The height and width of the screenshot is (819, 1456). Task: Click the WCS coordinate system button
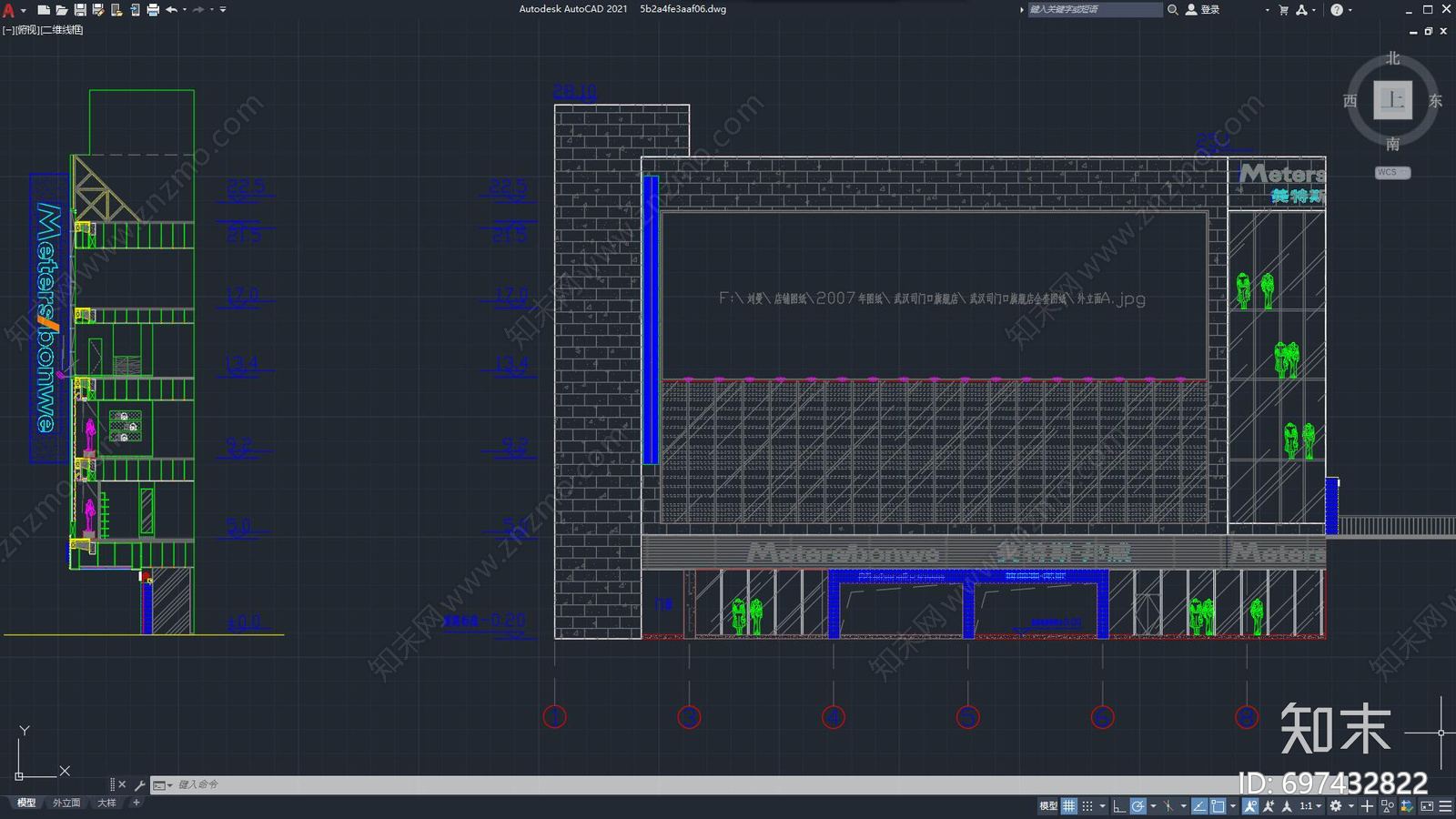(x=1392, y=172)
